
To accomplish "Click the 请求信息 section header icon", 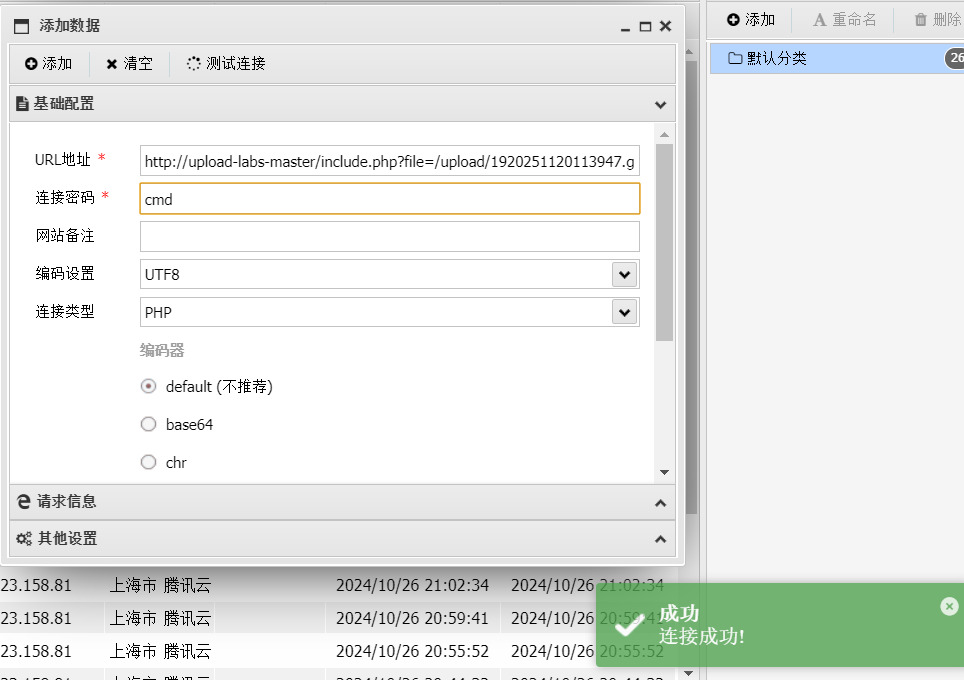I will [x=24, y=502].
